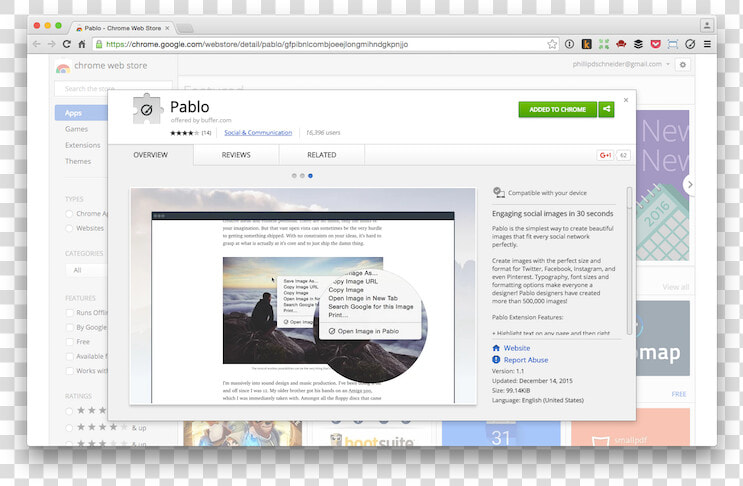Check the Free feature checkbox

(x=70, y=342)
